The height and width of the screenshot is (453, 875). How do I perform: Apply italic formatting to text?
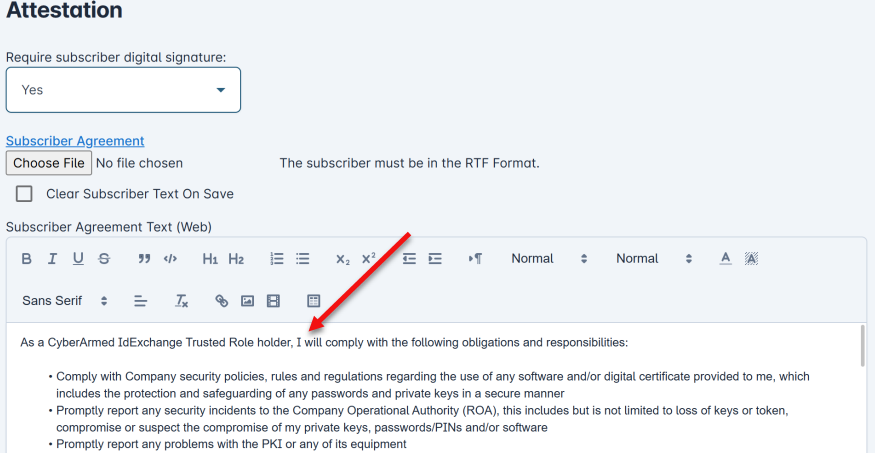[x=52, y=259]
